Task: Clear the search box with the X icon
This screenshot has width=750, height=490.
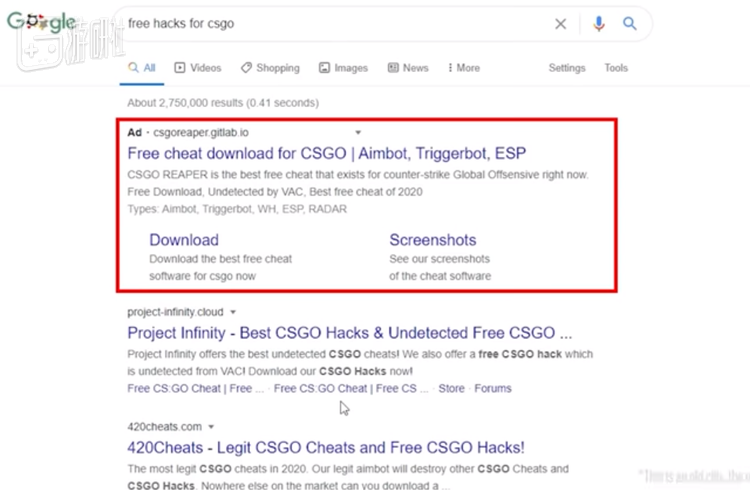Action: pyautogui.click(x=561, y=24)
